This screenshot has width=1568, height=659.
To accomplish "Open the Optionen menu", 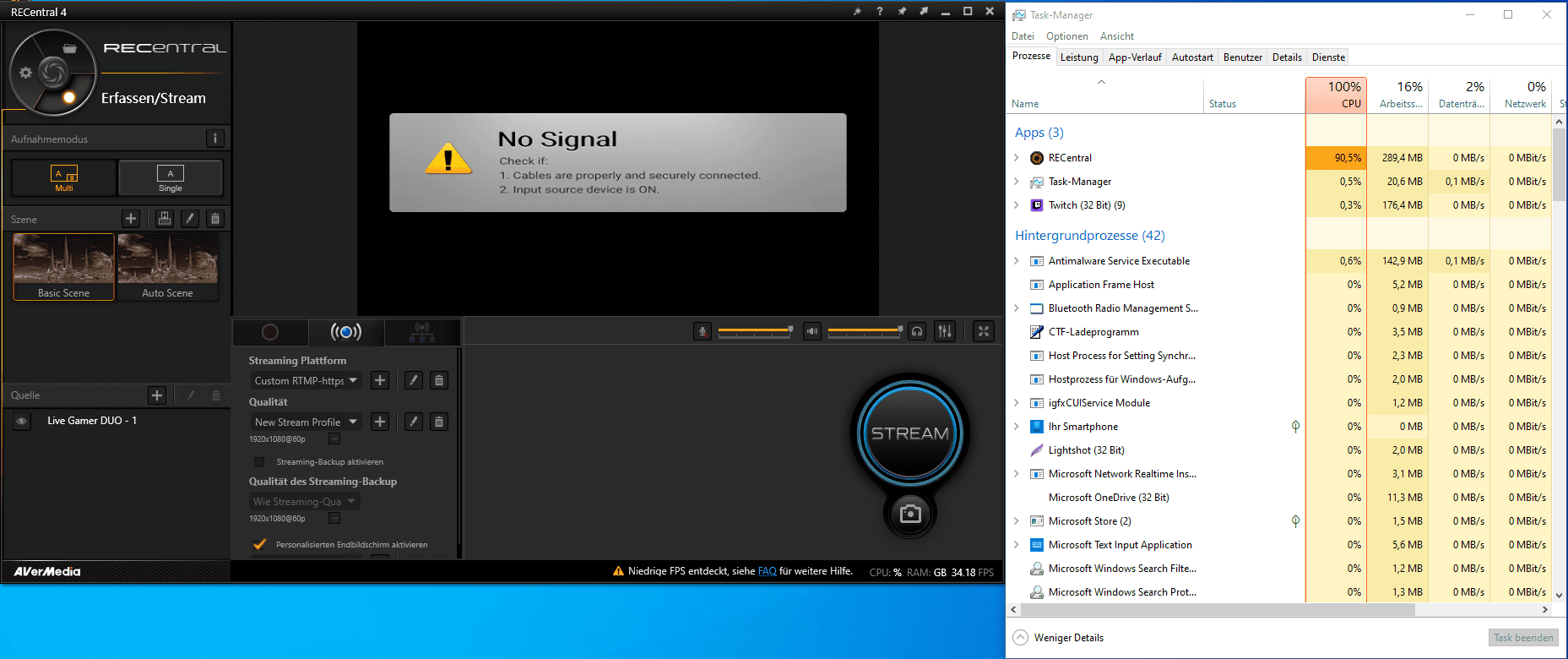I will pos(1066,36).
